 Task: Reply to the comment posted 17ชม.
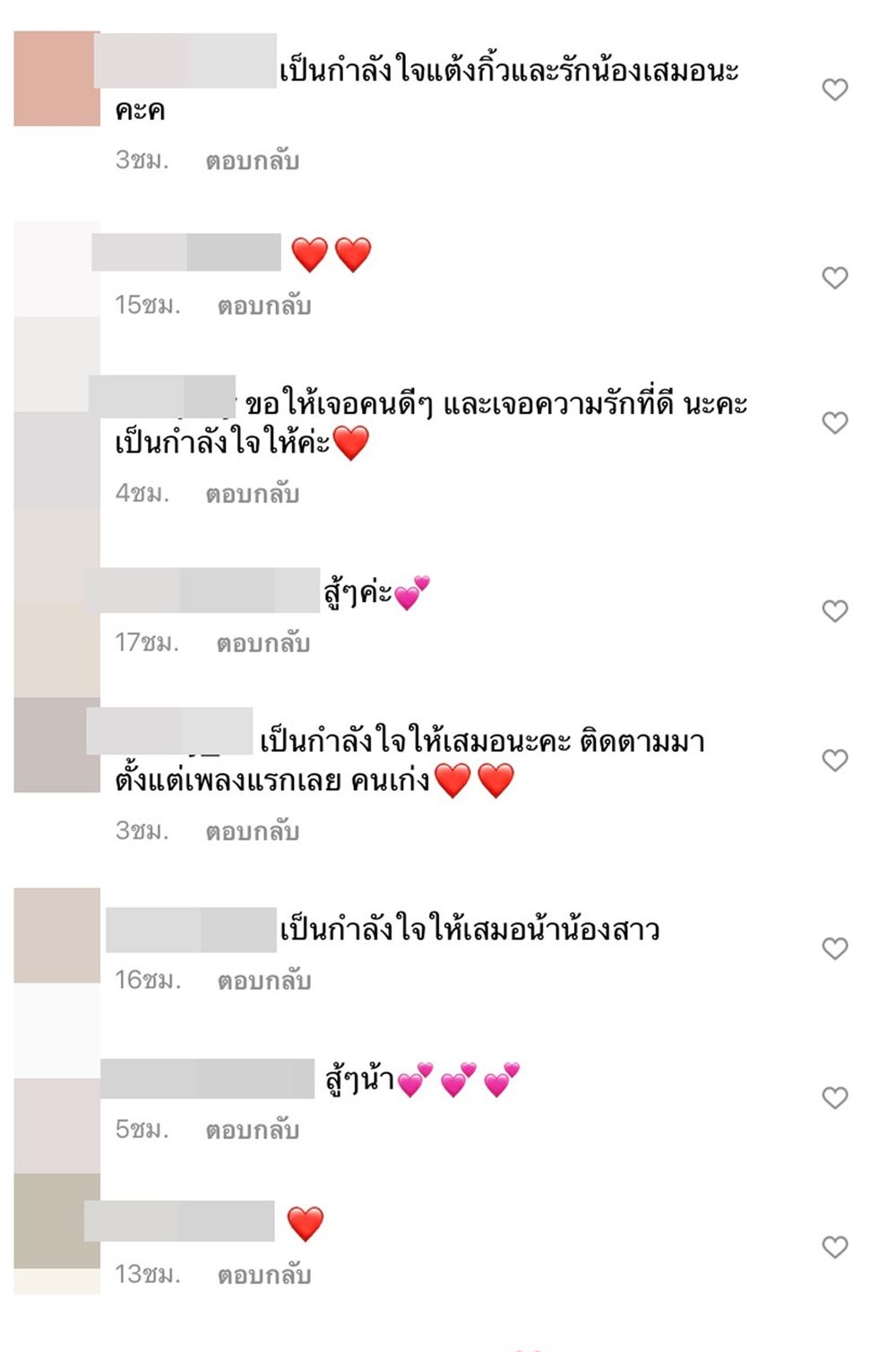(263, 644)
